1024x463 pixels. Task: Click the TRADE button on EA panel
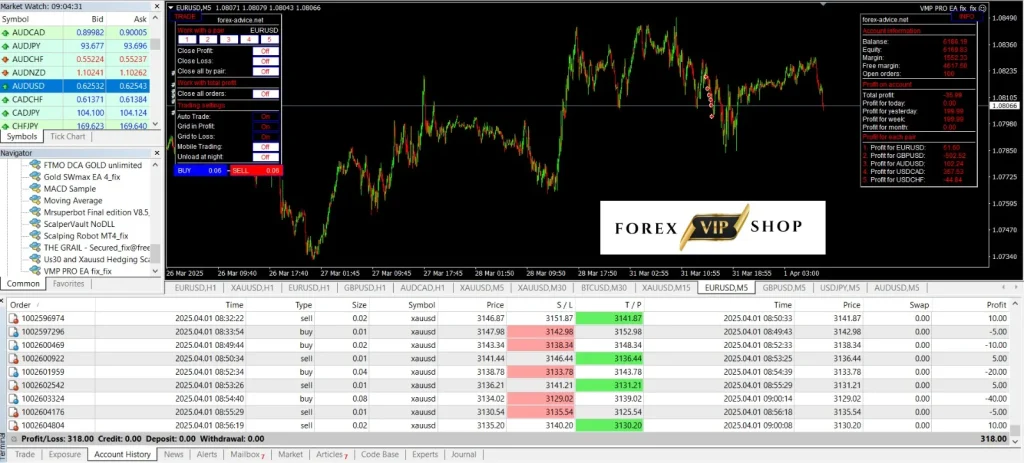click(185, 17)
